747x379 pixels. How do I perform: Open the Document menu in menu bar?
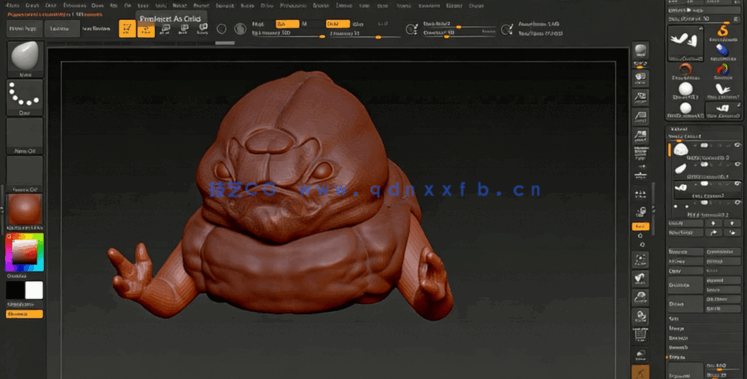(74, 5)
